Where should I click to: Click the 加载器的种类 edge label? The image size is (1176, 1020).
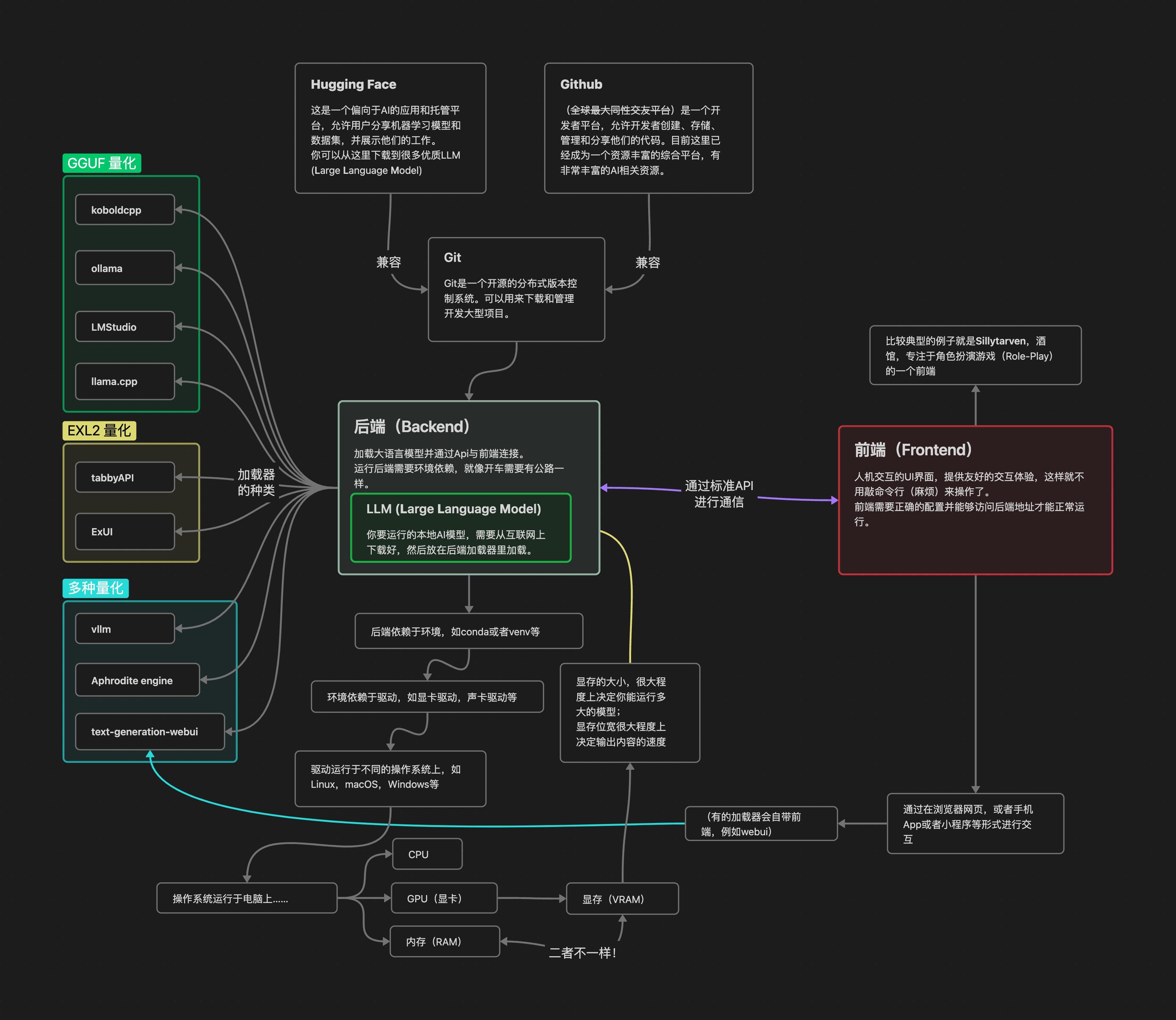coord(256,482)
